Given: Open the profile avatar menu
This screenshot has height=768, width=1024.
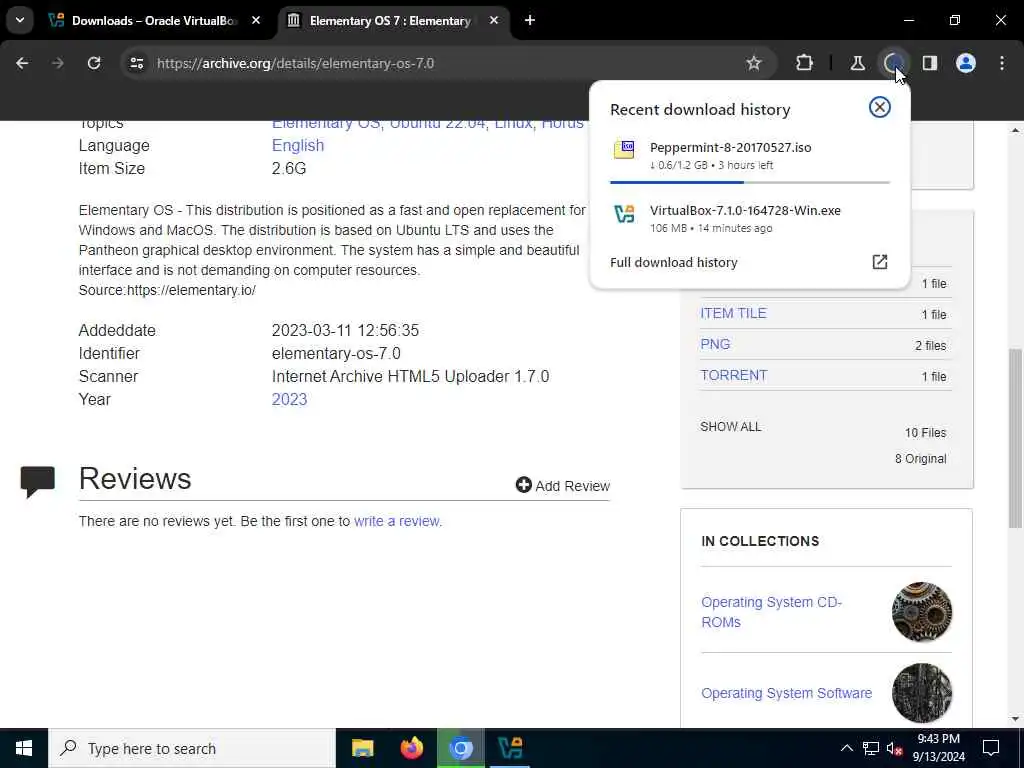Looking at the screenshot, I should 966,63.
